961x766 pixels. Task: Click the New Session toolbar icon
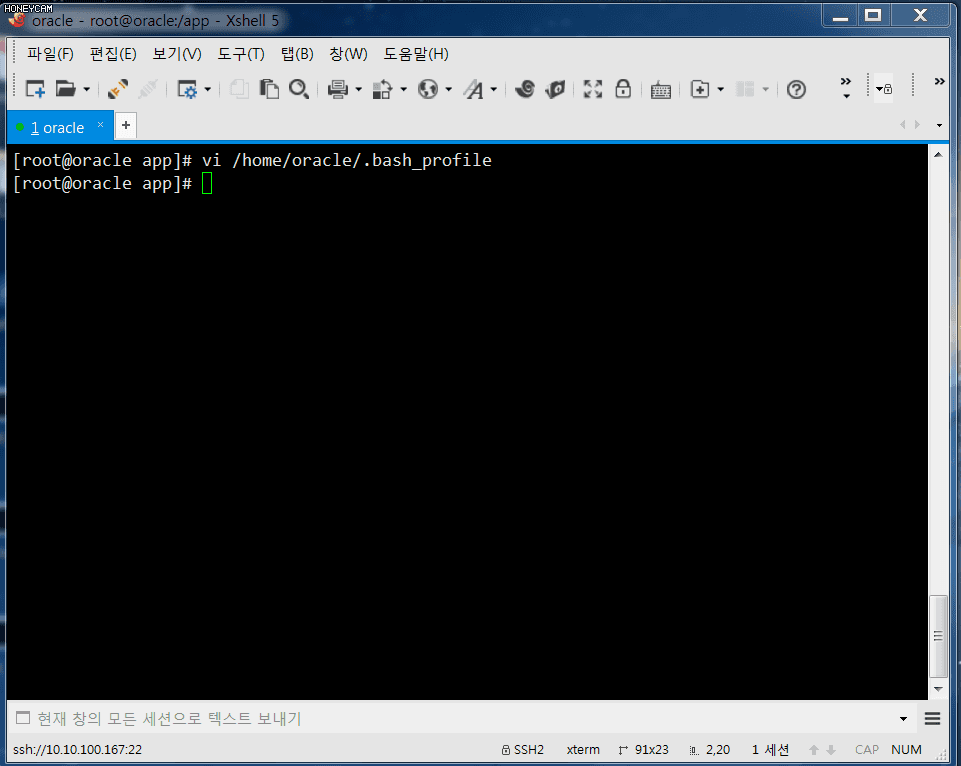(x=35, y=89)
